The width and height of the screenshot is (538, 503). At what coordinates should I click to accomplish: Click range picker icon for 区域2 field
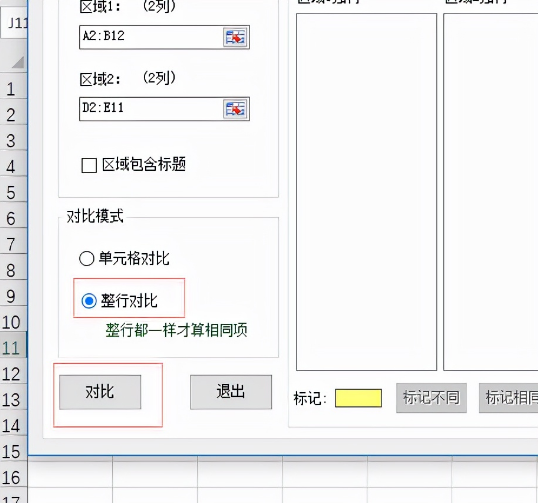pos(235,109)
